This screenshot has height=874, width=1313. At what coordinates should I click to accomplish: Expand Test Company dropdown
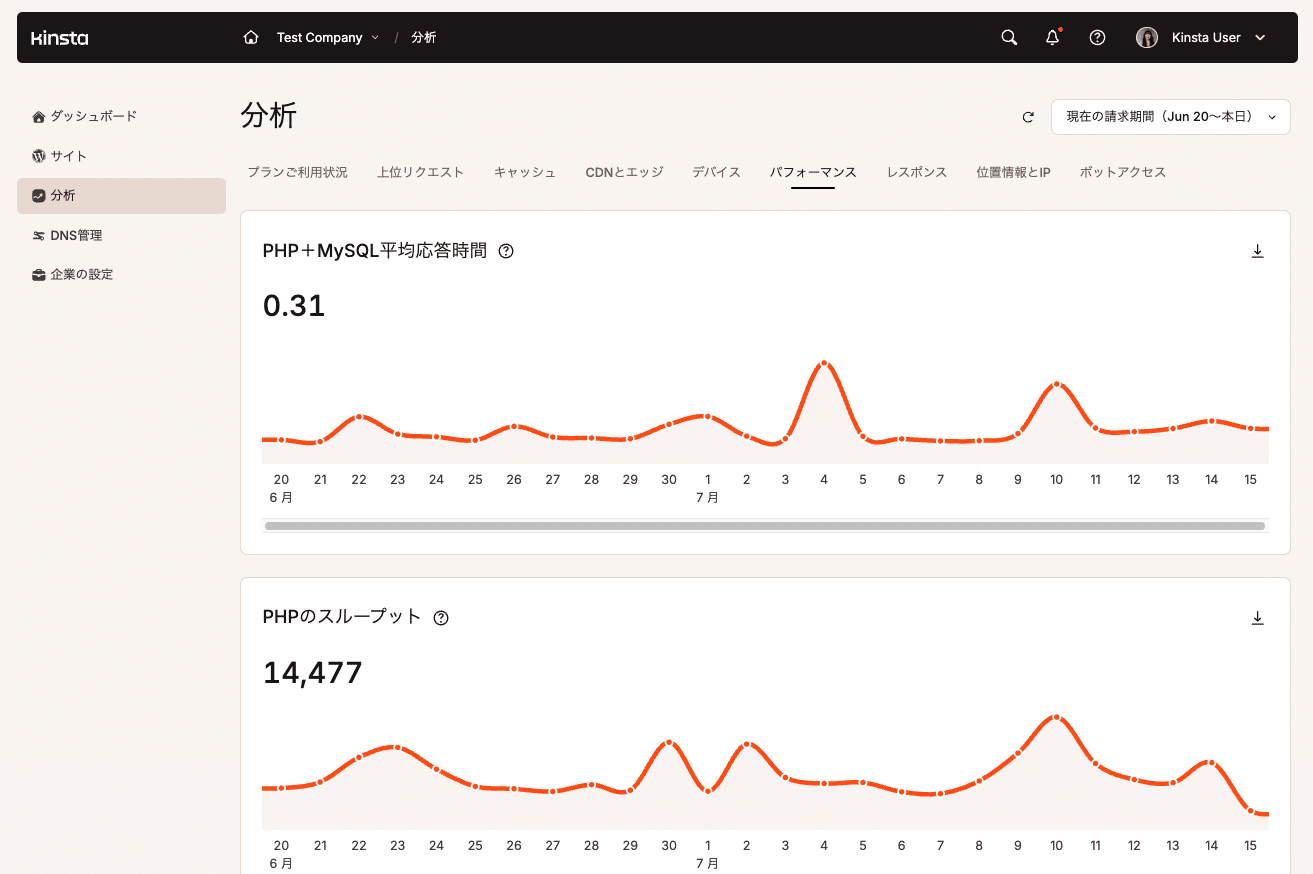tap(328, 38)
